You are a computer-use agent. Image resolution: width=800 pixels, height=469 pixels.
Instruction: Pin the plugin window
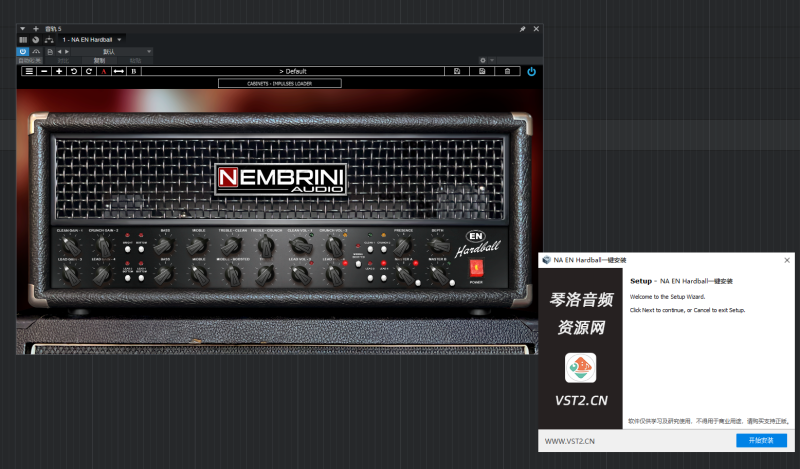pyautogui.click(x=522, y=29)
